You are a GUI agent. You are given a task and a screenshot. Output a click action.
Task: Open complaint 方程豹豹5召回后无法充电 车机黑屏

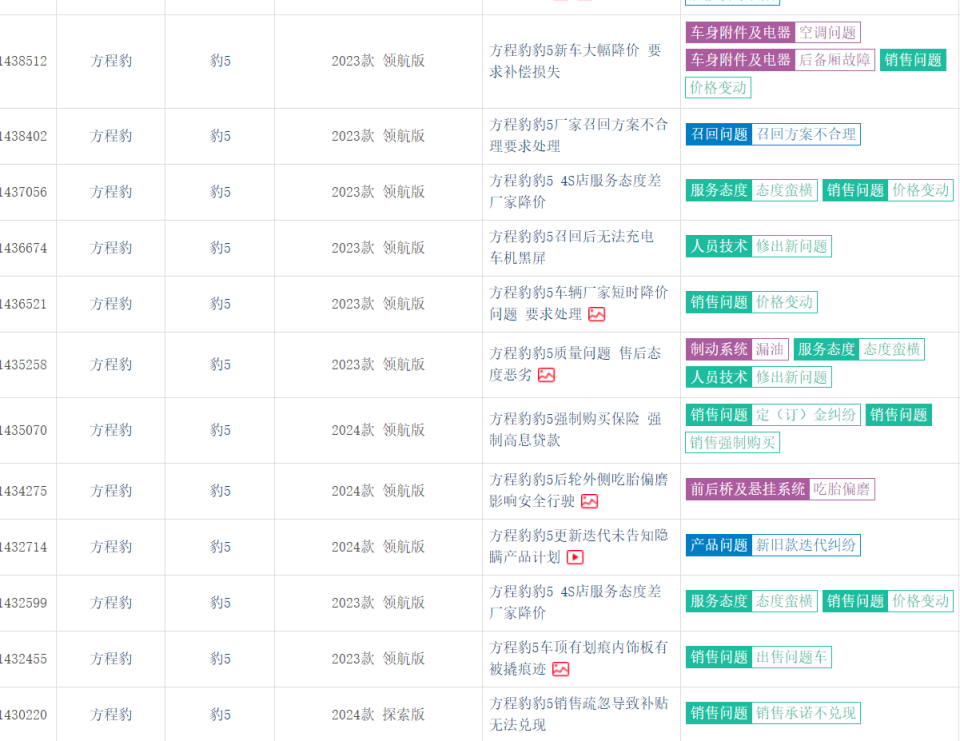coord(571,247)
